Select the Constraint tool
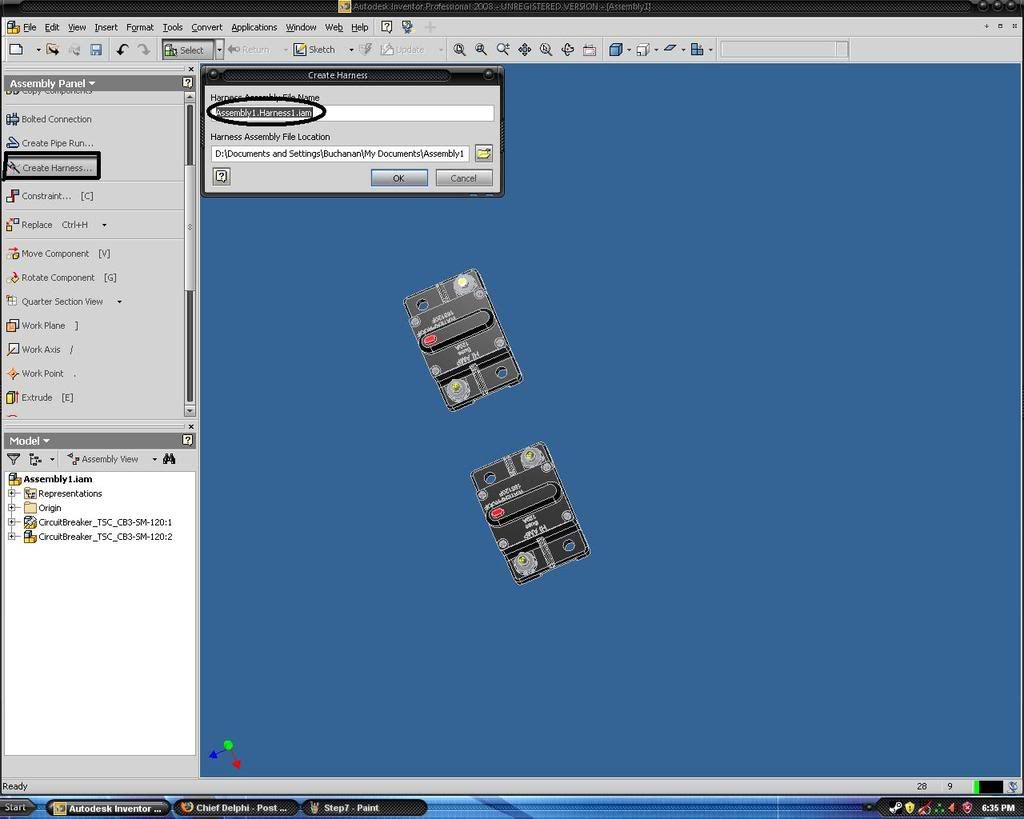 50,196
